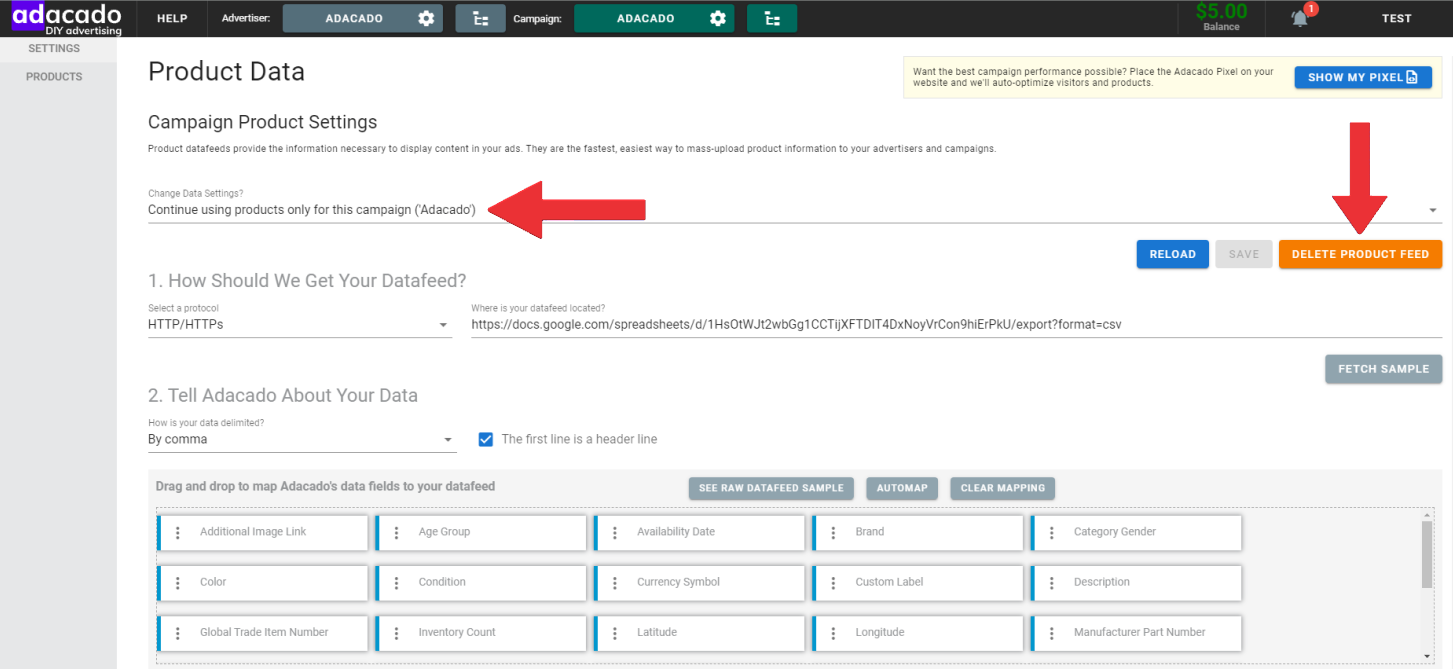Click drag handle on Inventory Count
The width and height of the screenshot is (1453, 669).
(x=396, y=632)
